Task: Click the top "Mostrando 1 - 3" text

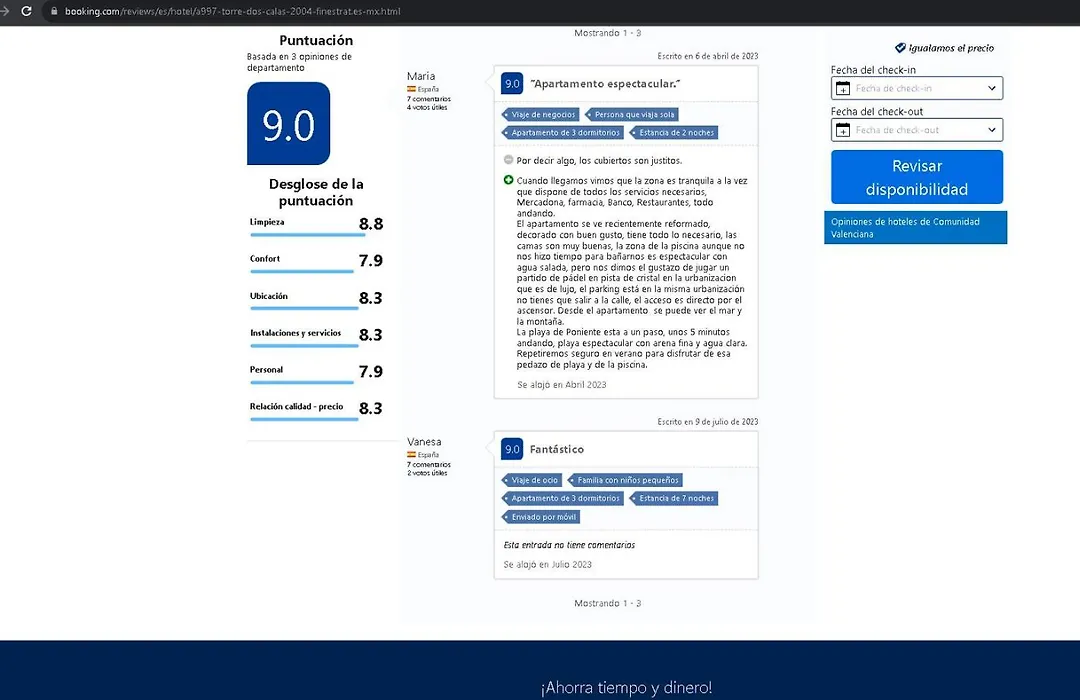Action: pyautogui.click(x=608, y=32)
